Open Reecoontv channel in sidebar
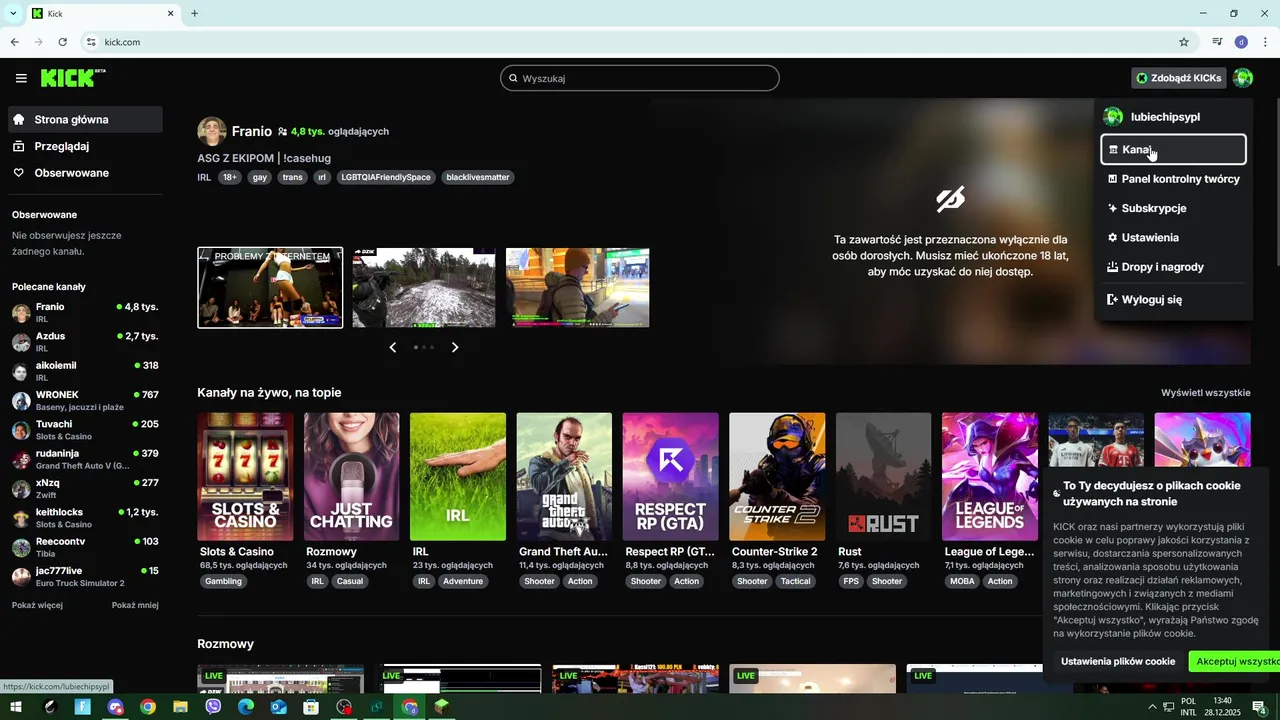This screenshot has height=720, width=1280. [85, 547]
